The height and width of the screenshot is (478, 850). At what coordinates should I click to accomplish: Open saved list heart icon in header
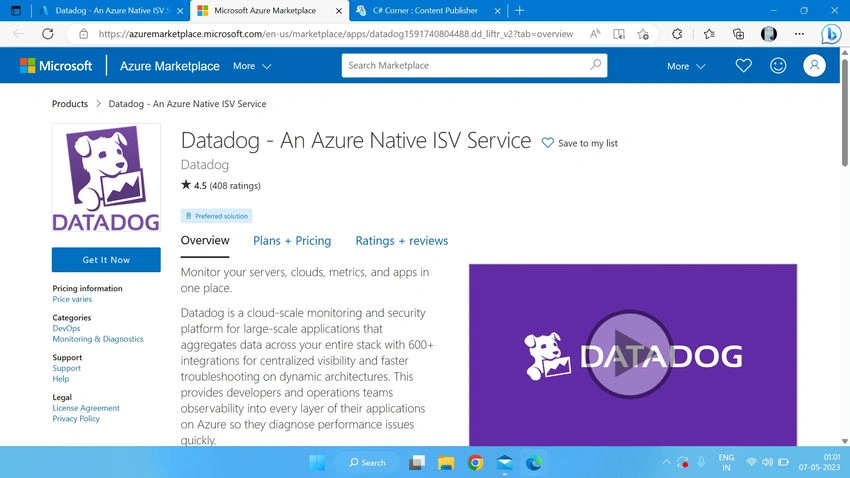[743, 66]
